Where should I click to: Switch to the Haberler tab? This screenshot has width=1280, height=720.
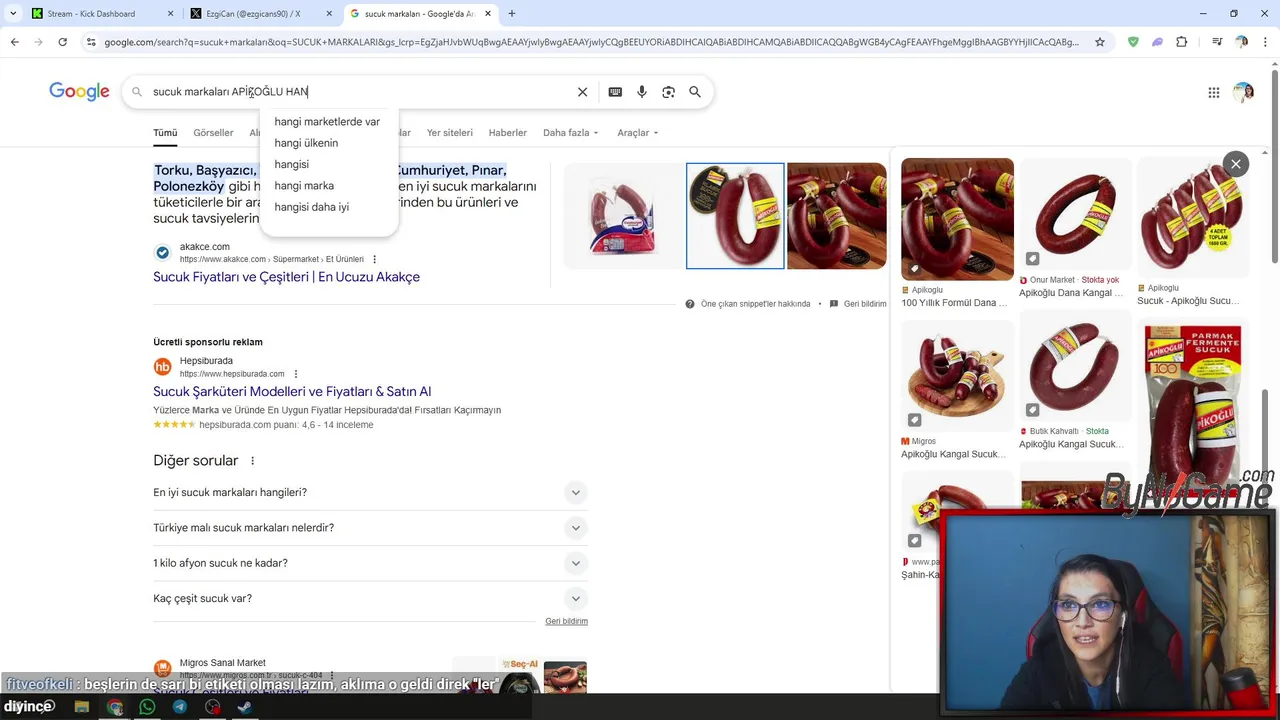[507, 133]
